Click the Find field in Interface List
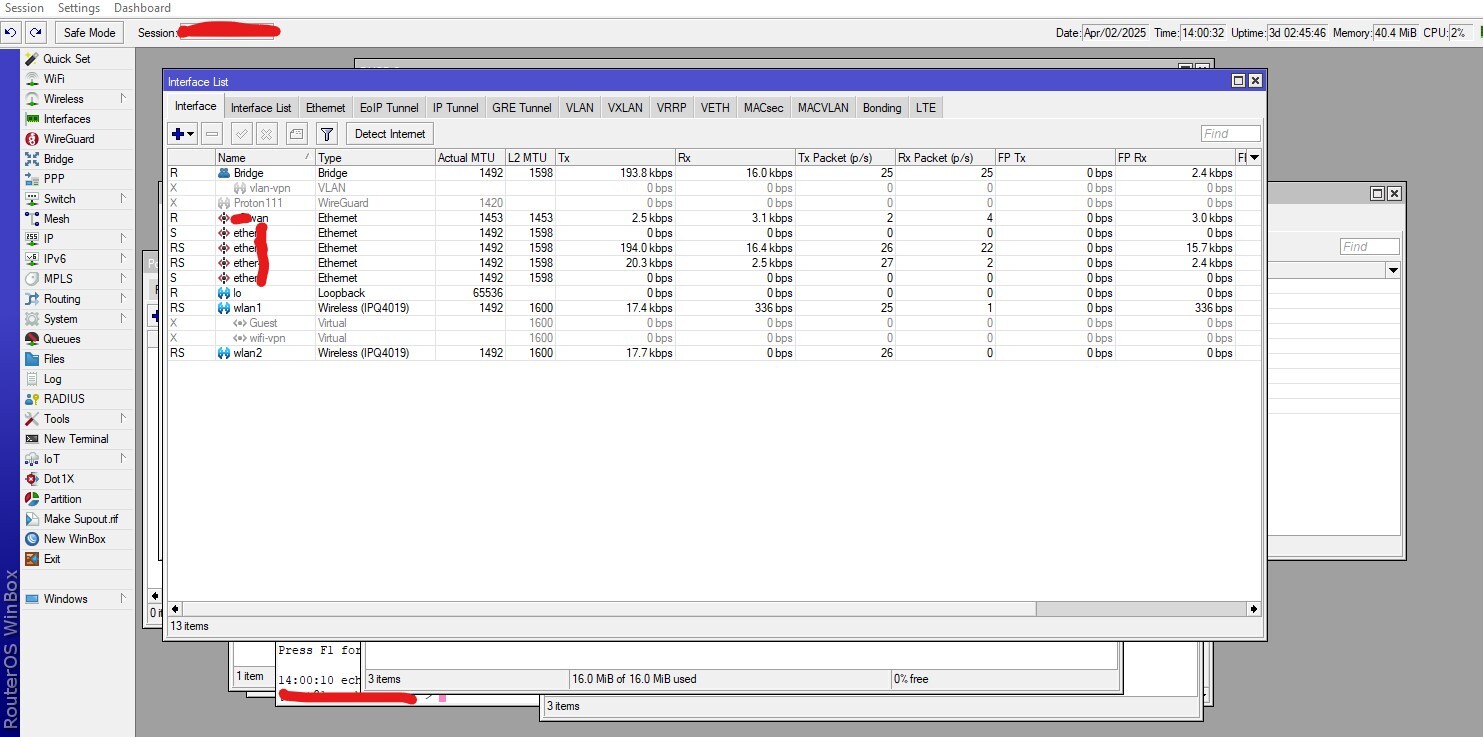This screenshot has height=737, width=1483. tap(1231, 134)
